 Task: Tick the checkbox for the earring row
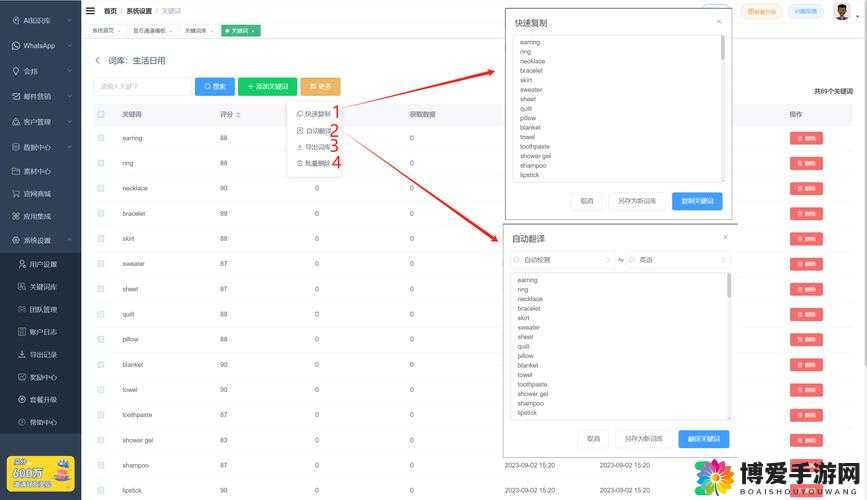tap(101, 138)
